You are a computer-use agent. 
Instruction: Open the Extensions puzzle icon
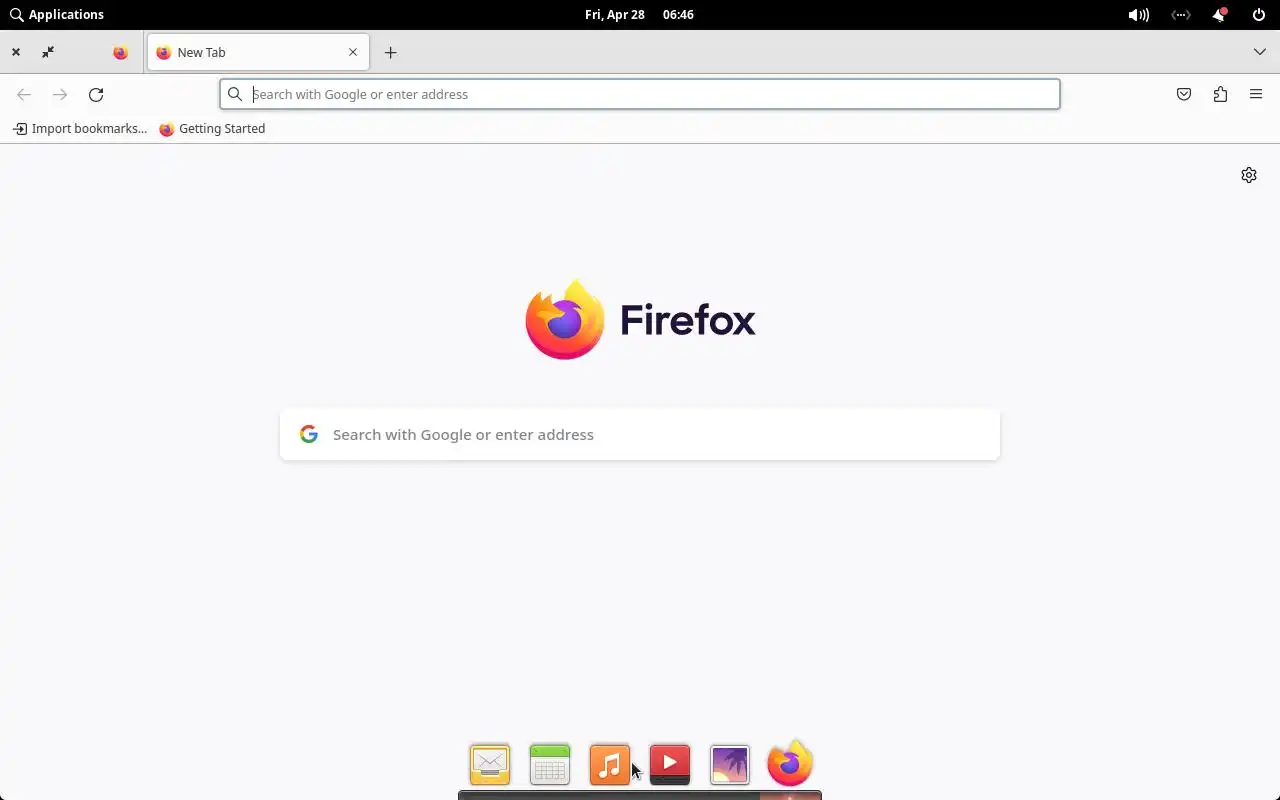point(1220,94)
